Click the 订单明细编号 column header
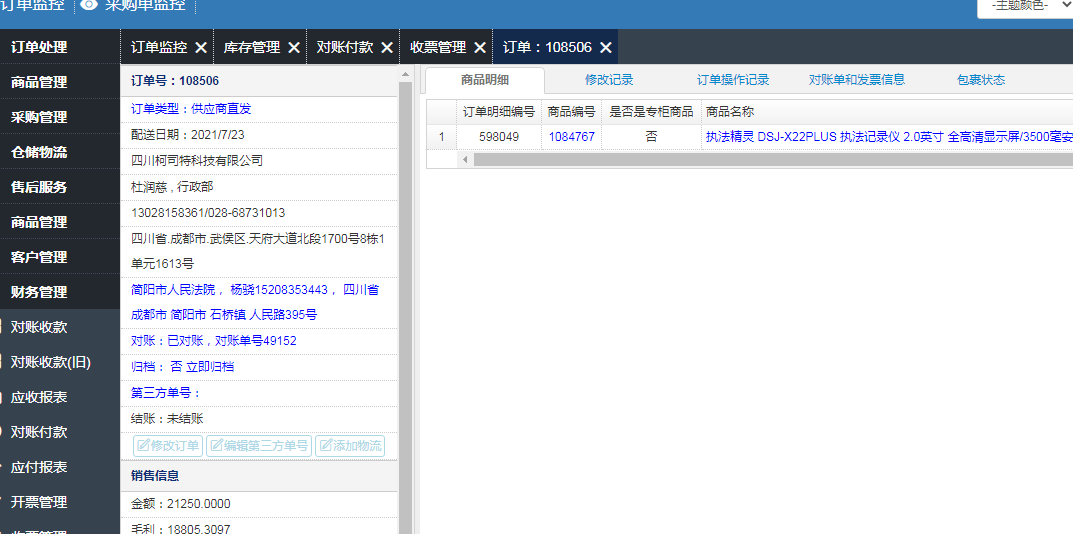Viewport: 1073px width, 534px height. (499, 112)
